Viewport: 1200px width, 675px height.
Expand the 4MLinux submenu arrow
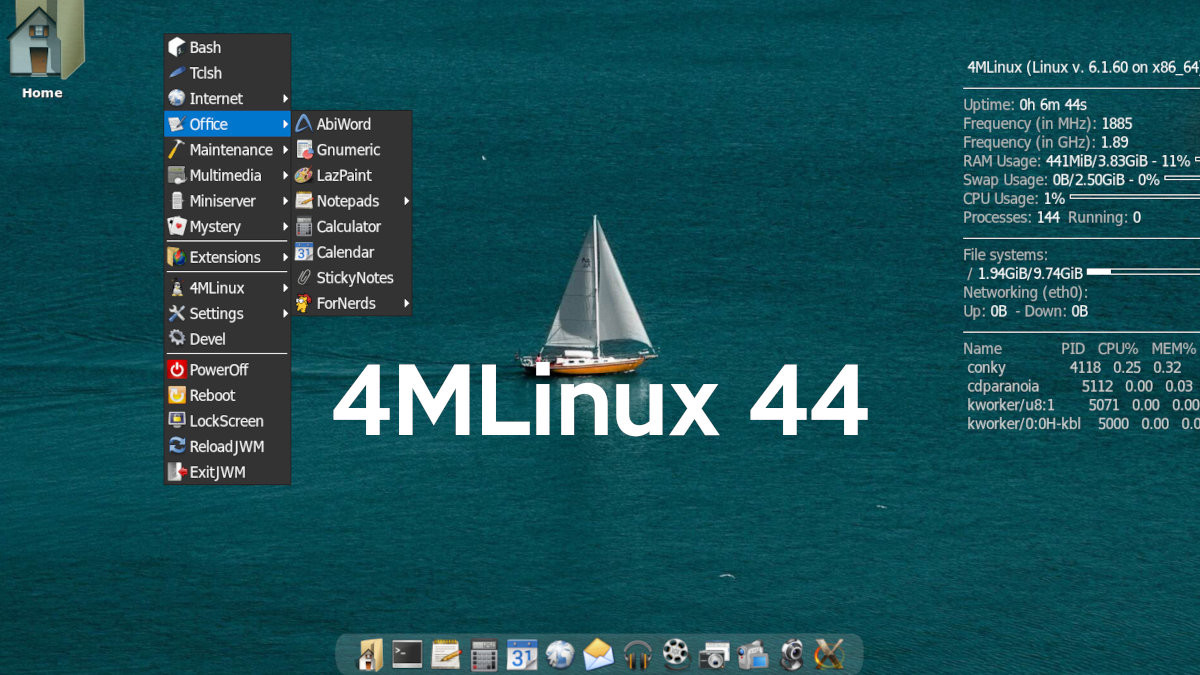285,288
